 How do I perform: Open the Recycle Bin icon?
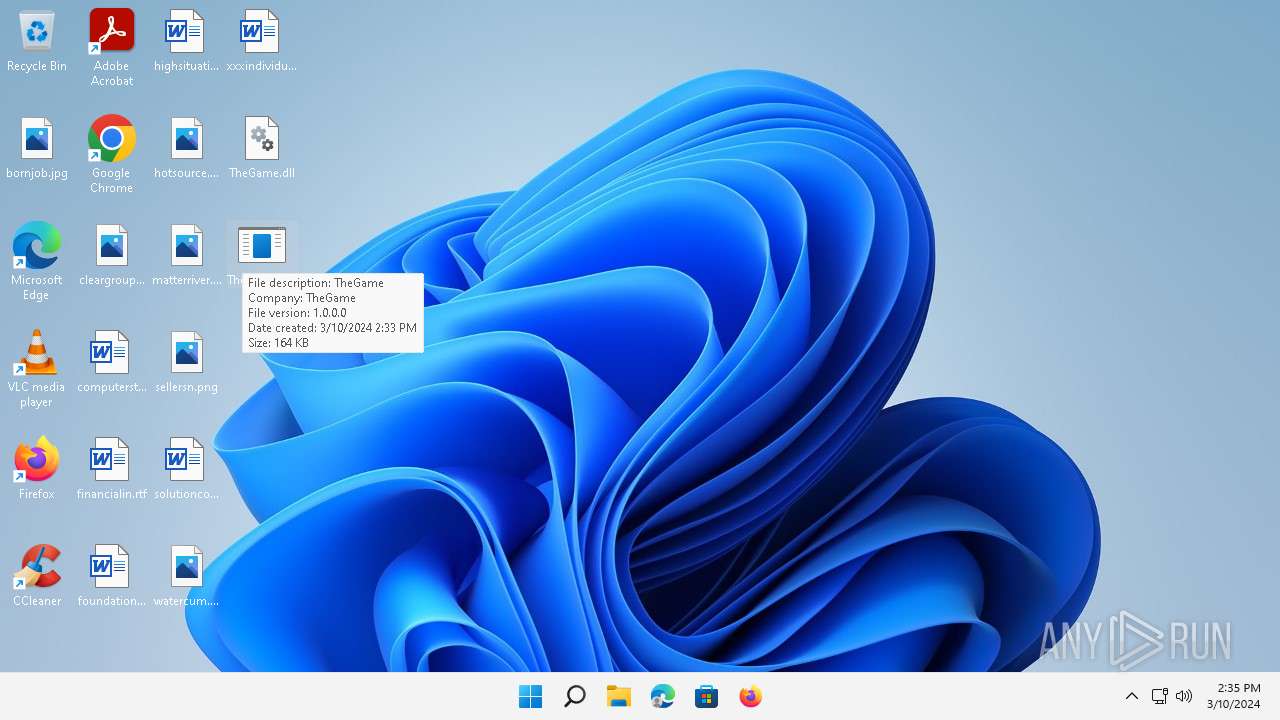pyautogui.click(x=37, y=40)
